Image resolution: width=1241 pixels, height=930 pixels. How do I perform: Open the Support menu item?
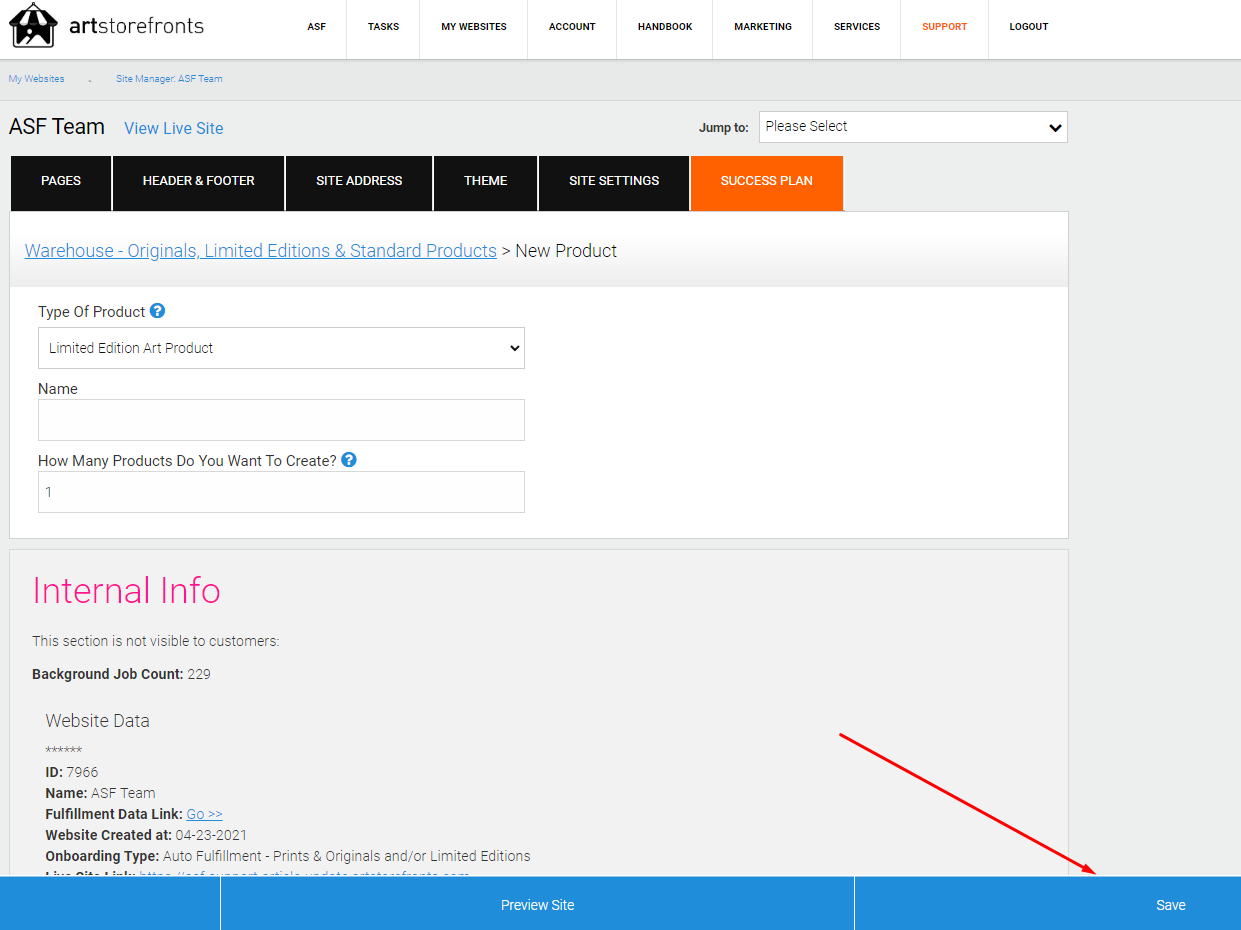944,27
